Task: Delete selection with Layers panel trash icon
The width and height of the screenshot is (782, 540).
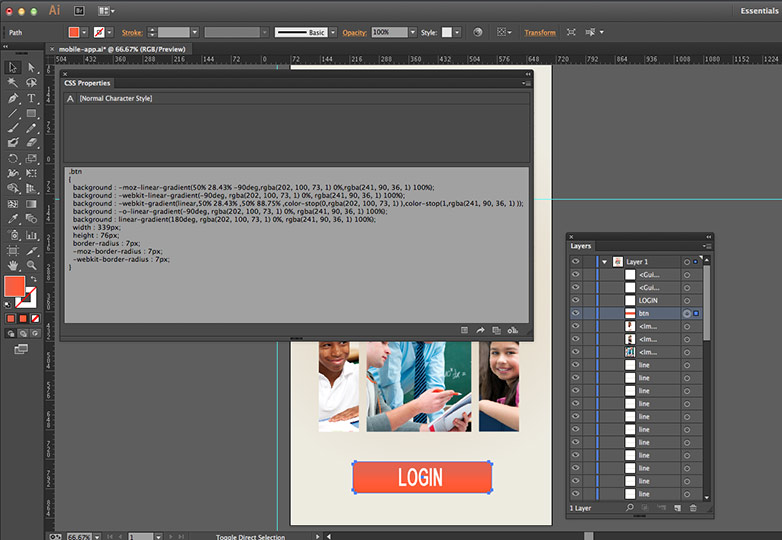Action: click(693, 508)
